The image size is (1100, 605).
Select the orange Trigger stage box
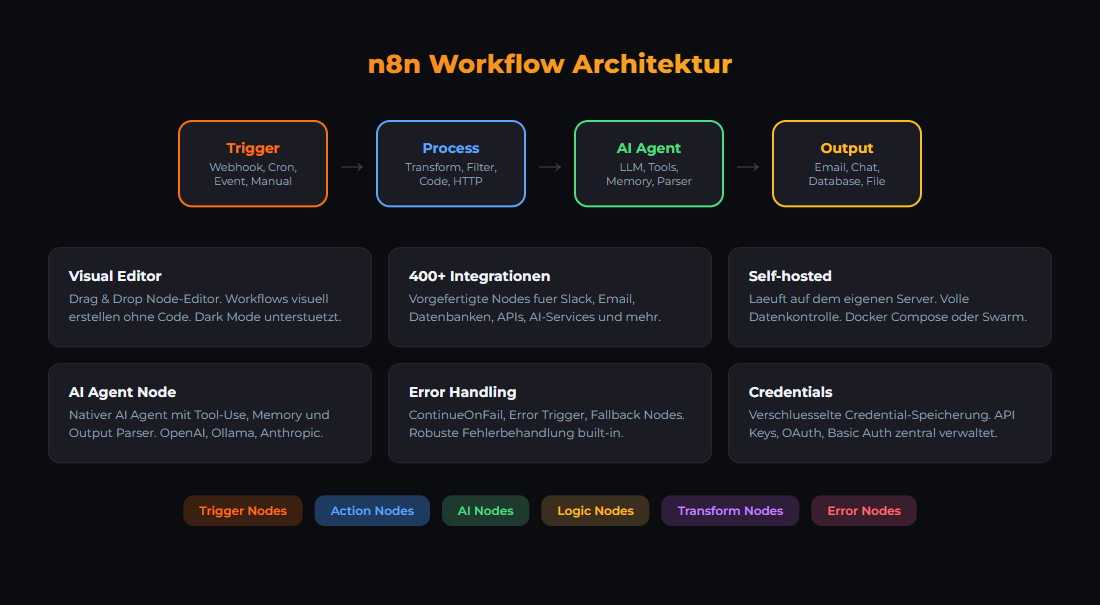point(253,164)
